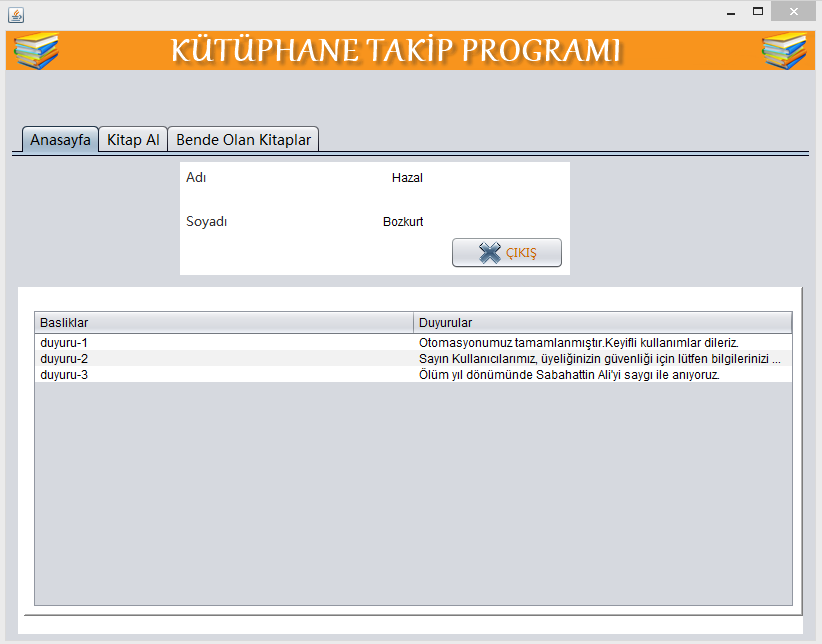
Task: Click the 'Sayın Kullanıcılarımız' security announcement cell
Action: coord(599,359)
